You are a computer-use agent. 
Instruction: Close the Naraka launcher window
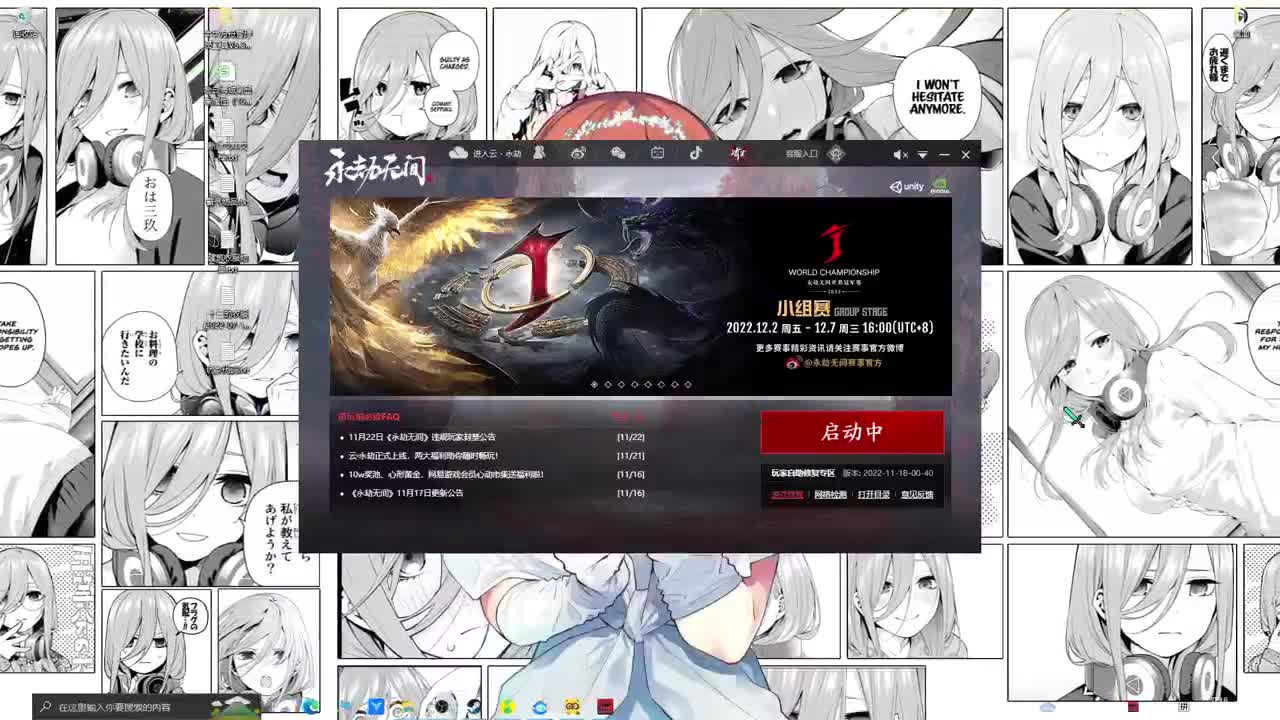(966, 155)
